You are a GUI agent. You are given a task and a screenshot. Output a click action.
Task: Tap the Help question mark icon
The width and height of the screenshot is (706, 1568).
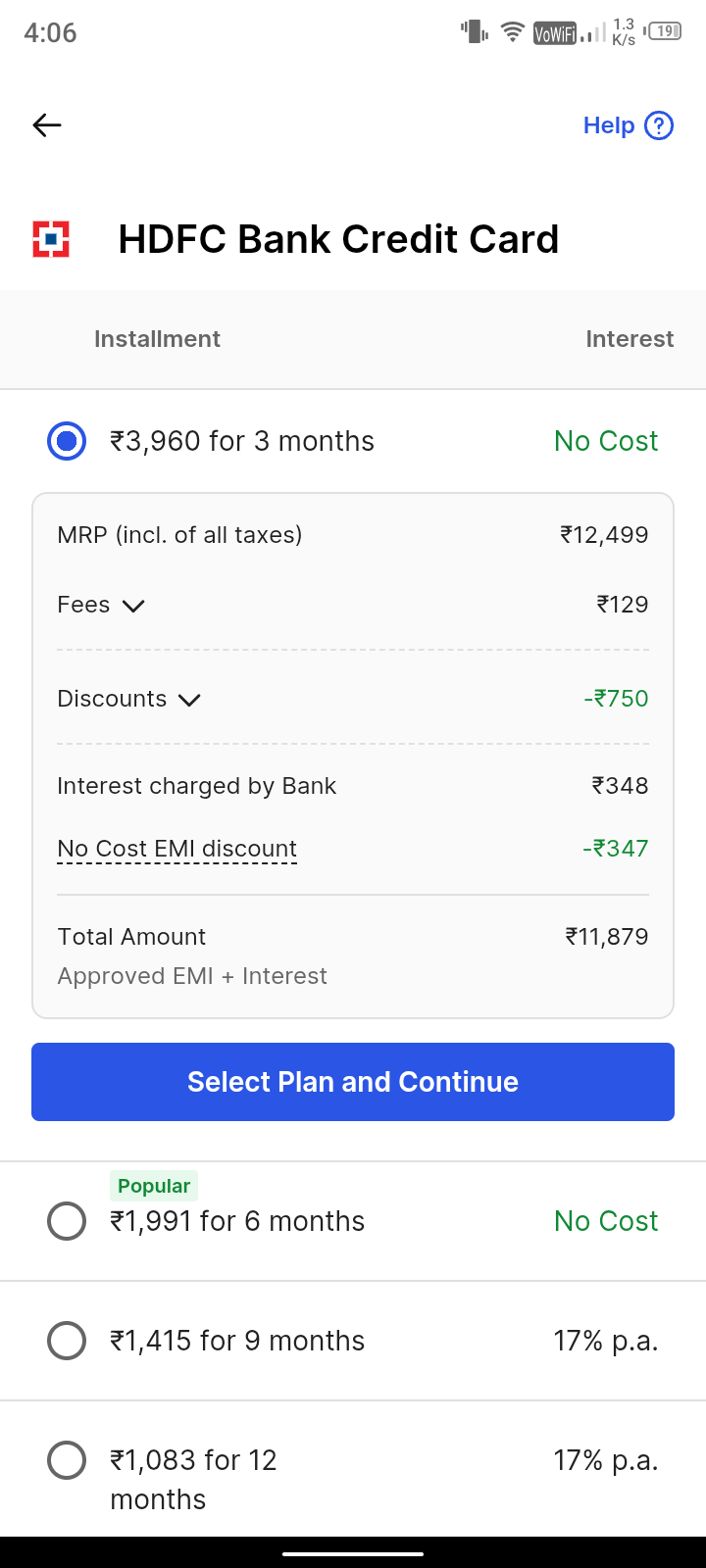coord(659,125)
